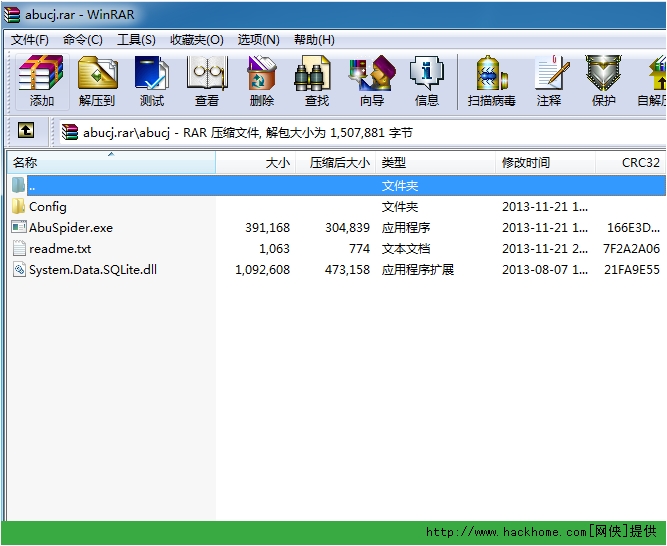Open the 工具(S) menu
This screenshot has width=667, height=546.
coord(136,40)
